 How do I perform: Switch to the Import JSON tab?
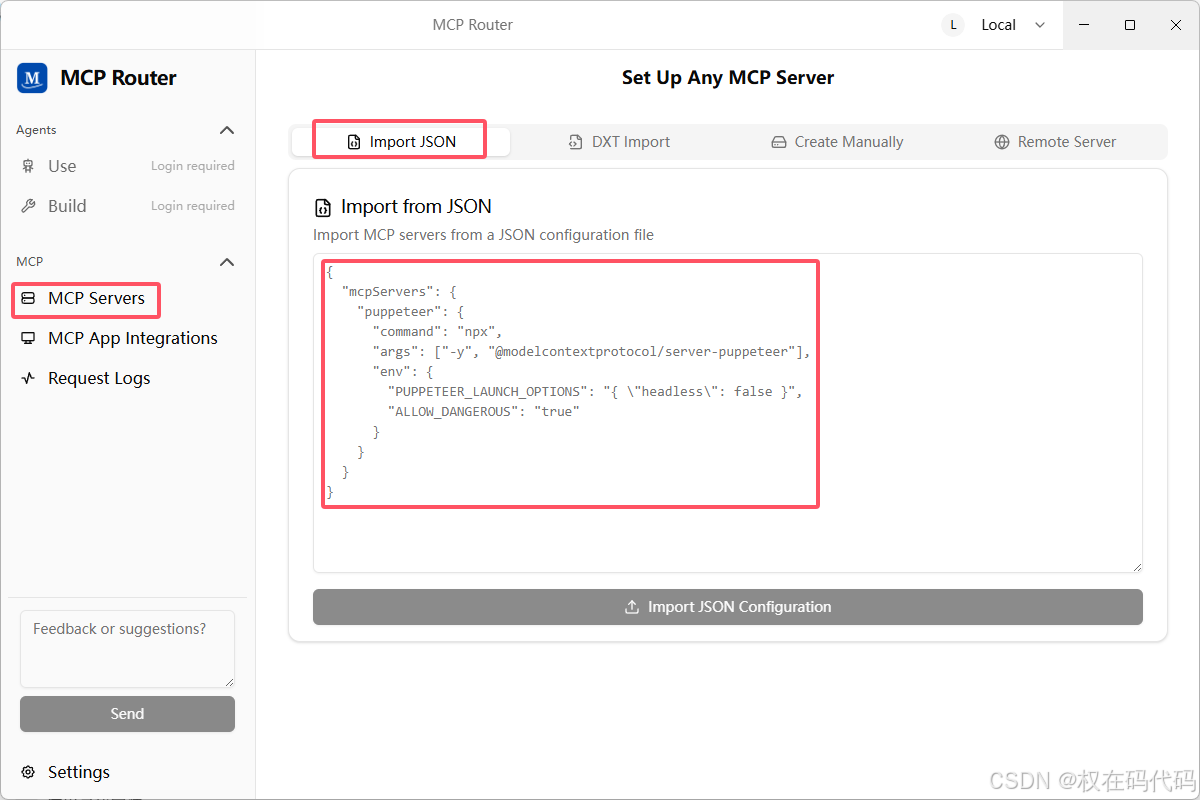(401, 142)
